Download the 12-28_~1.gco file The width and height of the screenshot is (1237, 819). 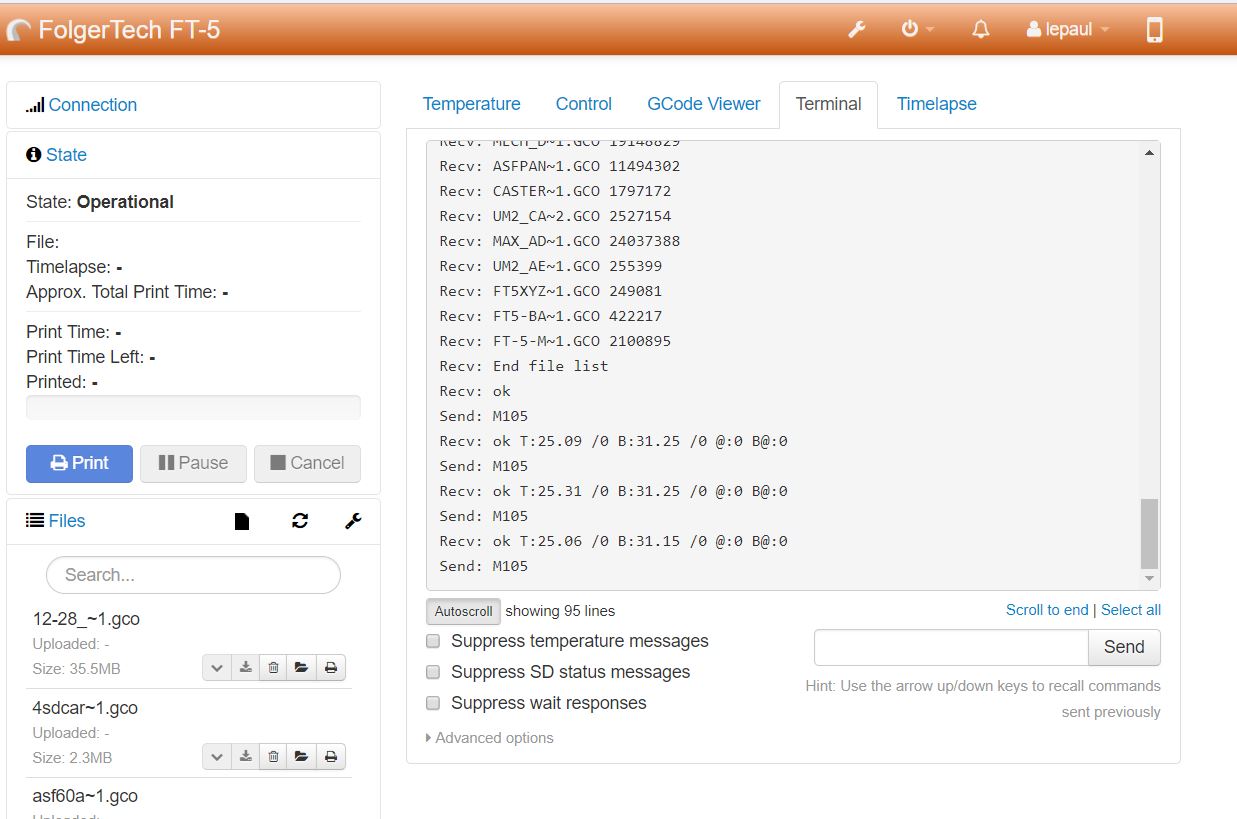245,668
